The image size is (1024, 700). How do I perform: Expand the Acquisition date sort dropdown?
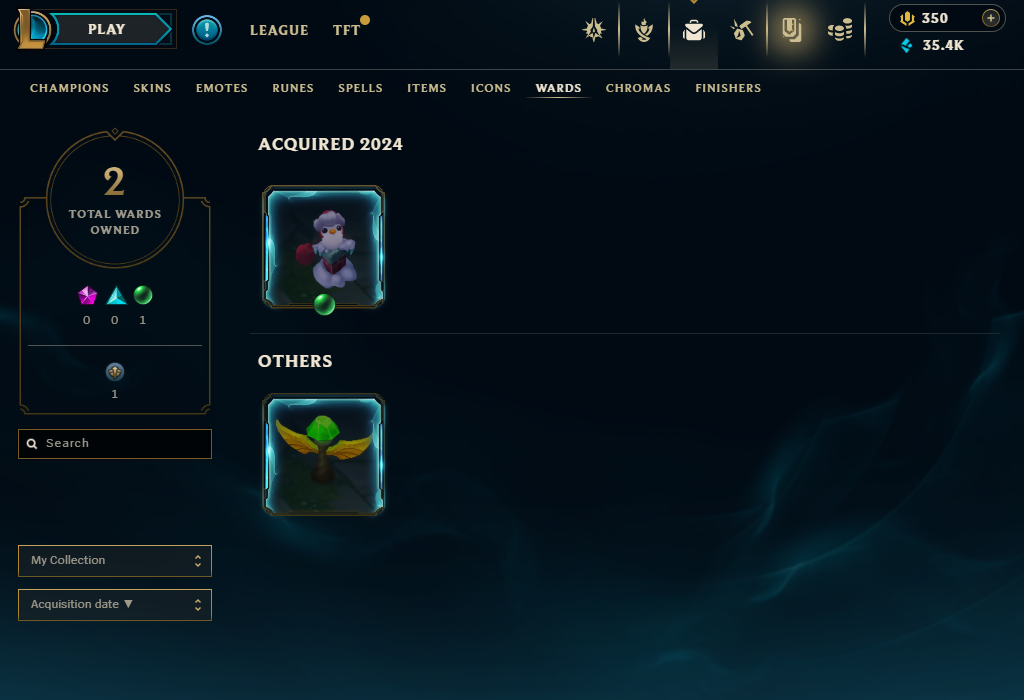pyautogui.click(x=115, y=605)
